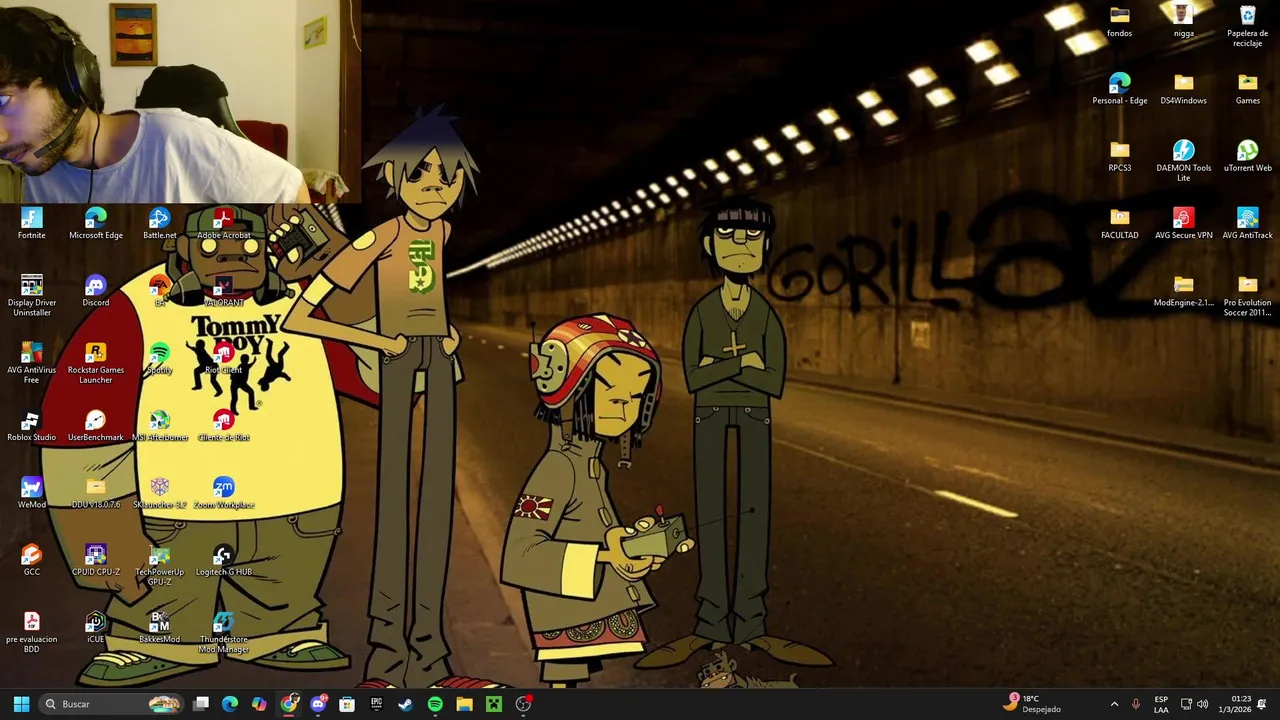
Task: Open the 18°C Despejado weather widget
Action: 1032,704
